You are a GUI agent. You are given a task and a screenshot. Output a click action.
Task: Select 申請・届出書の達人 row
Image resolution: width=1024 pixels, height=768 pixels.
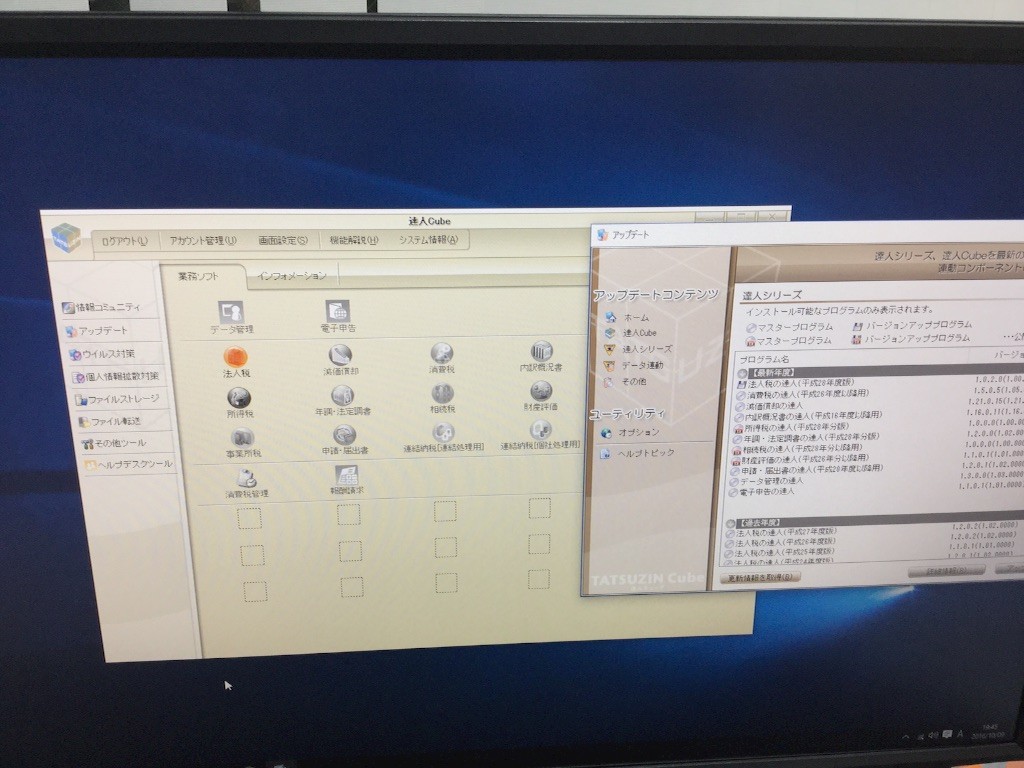[x=807, y=470]
